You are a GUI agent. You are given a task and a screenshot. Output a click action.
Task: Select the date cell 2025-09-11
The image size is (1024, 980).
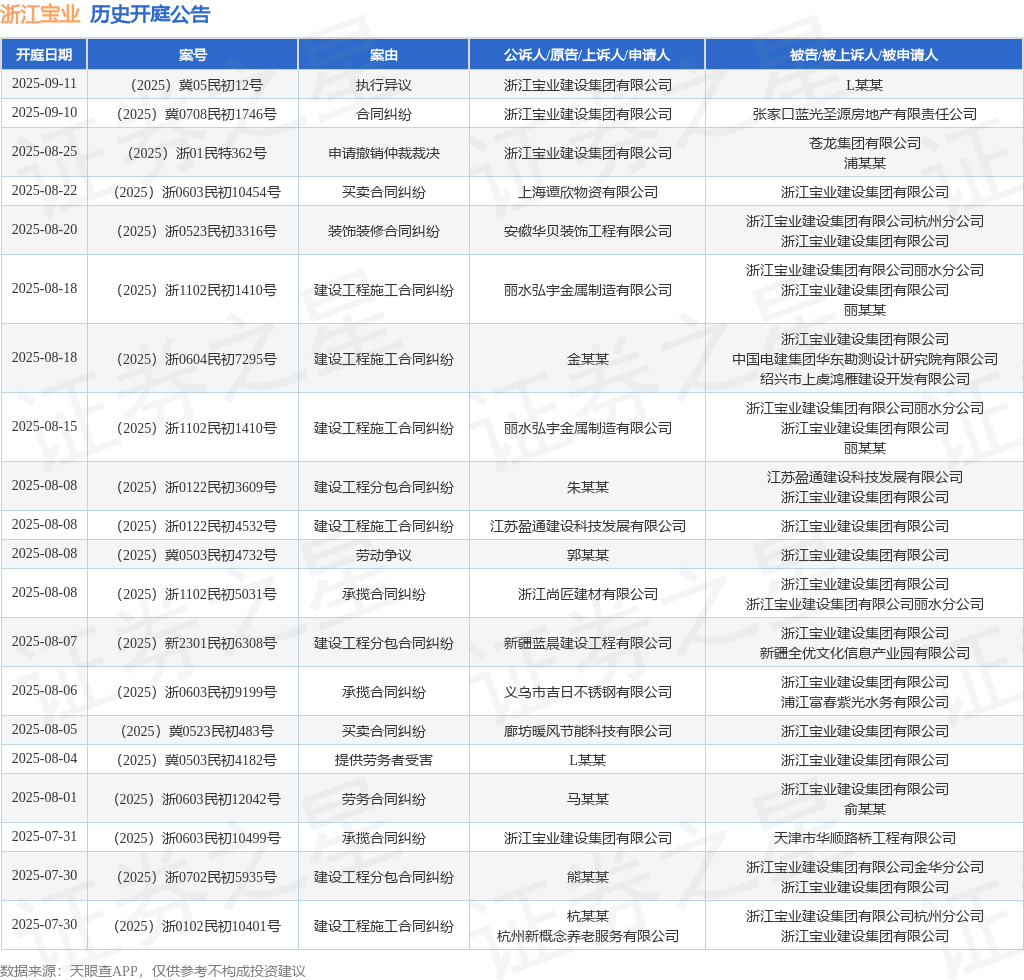point(44,84)
